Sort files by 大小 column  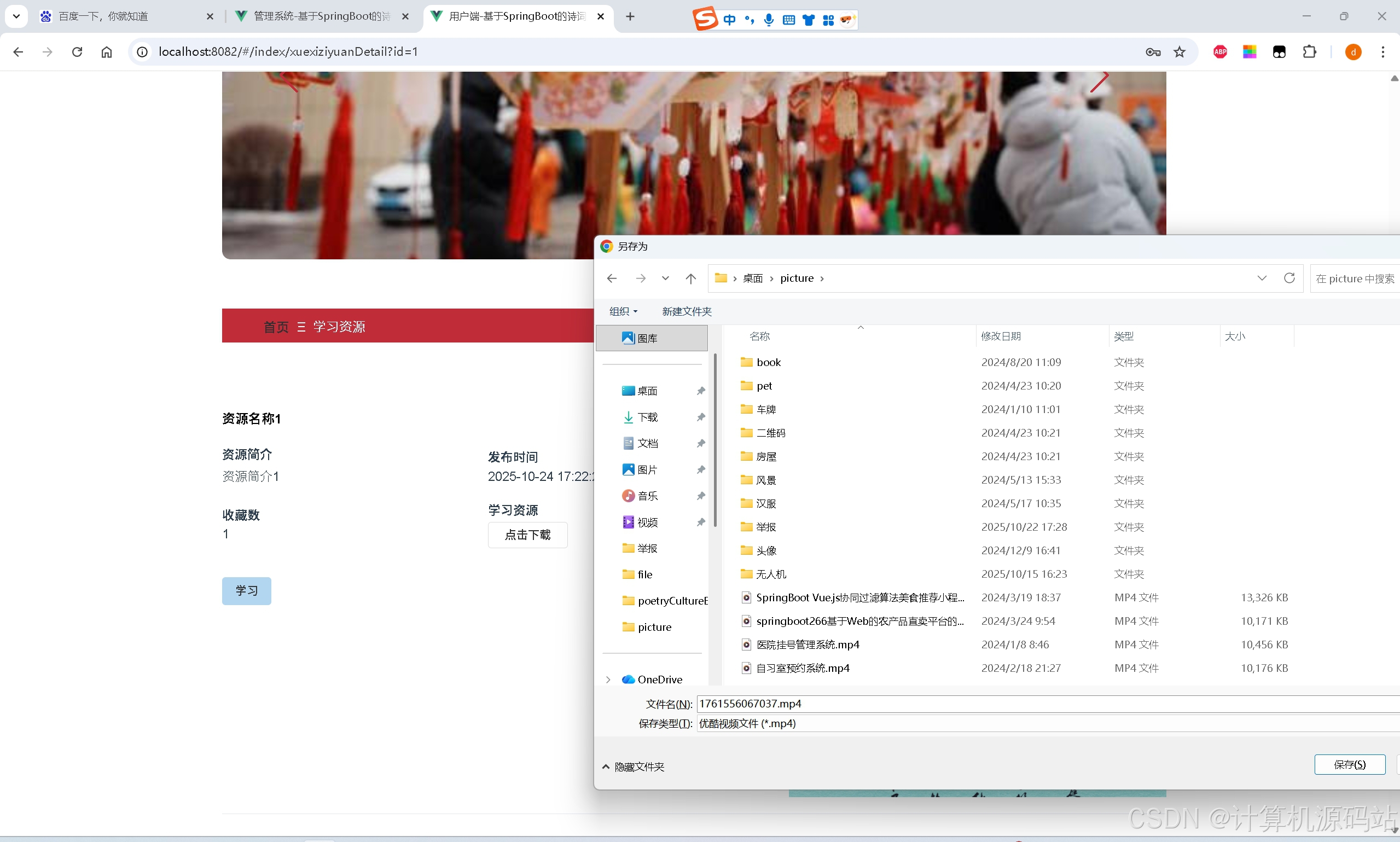[x=1257, y=336]
